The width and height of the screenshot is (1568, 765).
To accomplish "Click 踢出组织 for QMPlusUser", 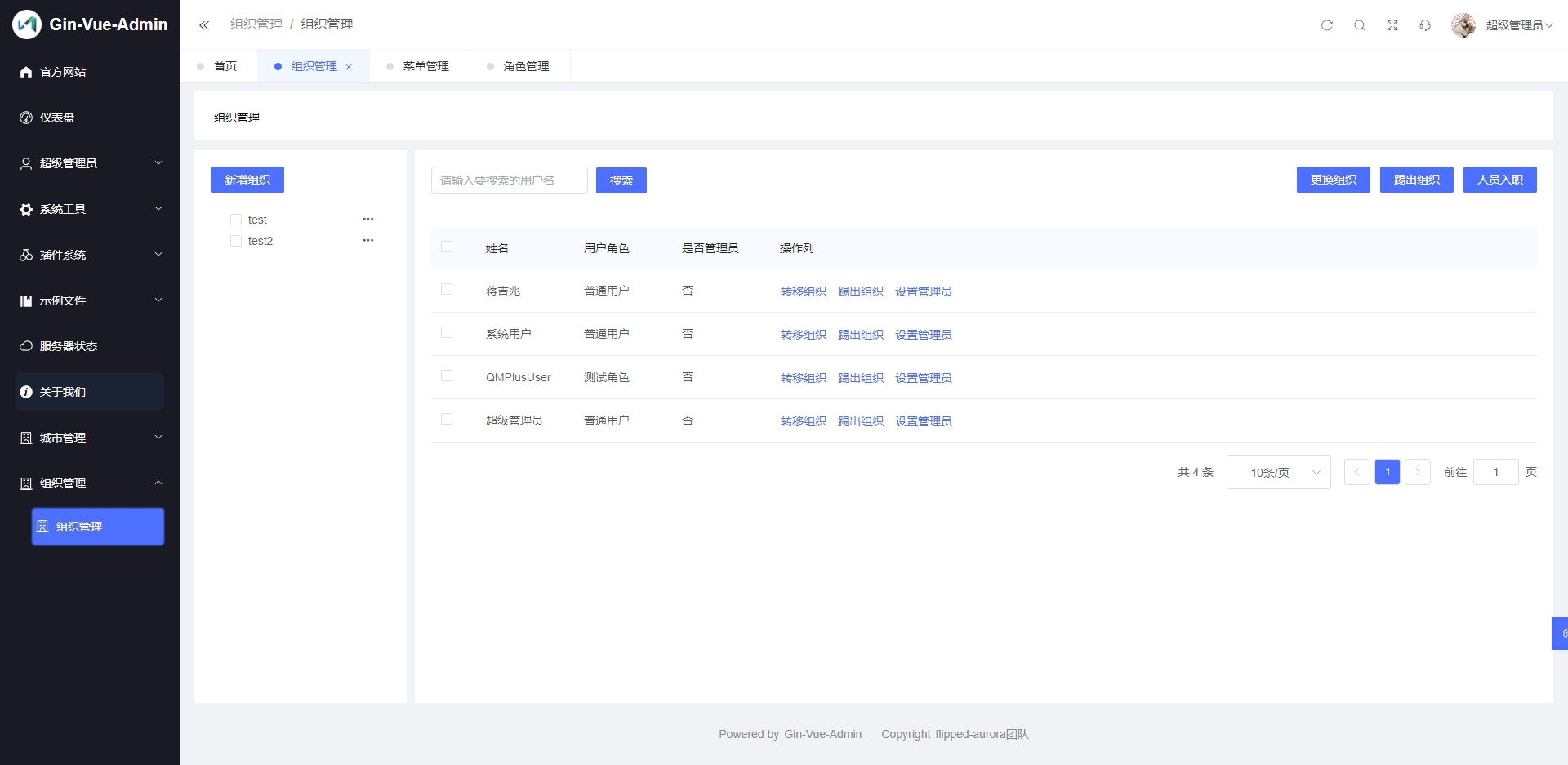I will [x=861, y=378].
